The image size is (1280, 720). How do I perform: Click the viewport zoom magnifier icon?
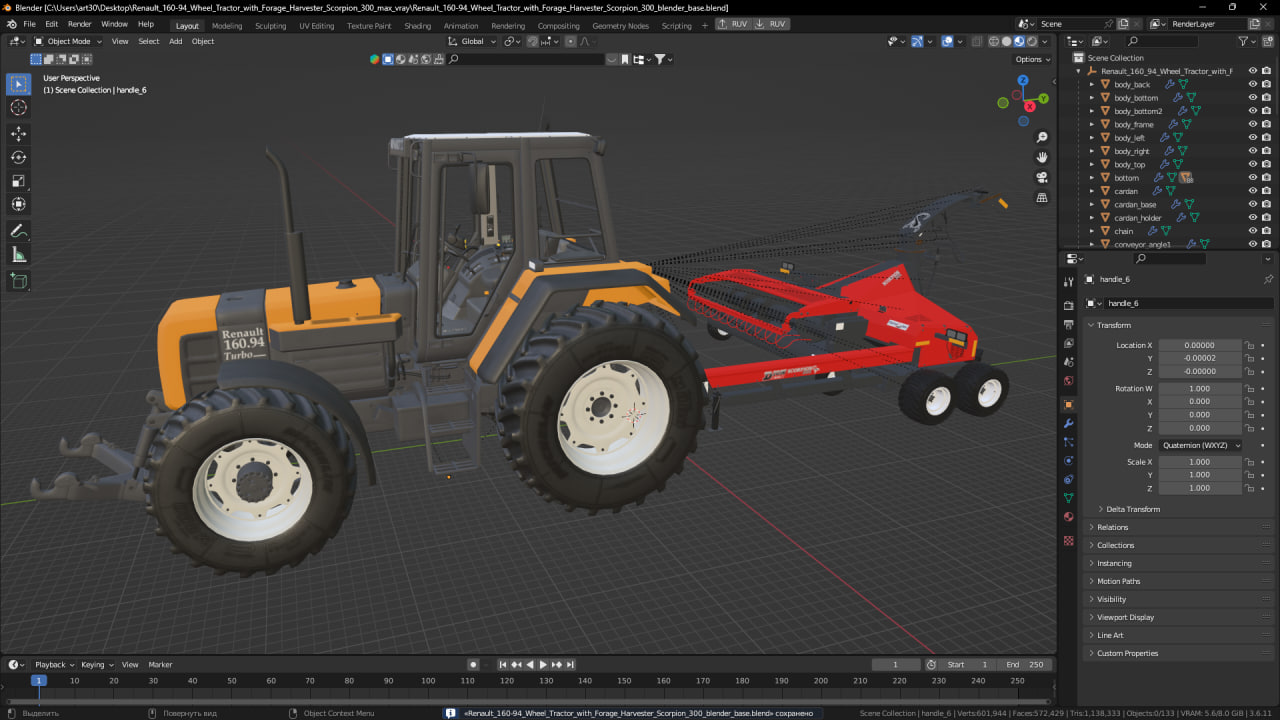pos(1042,137)
